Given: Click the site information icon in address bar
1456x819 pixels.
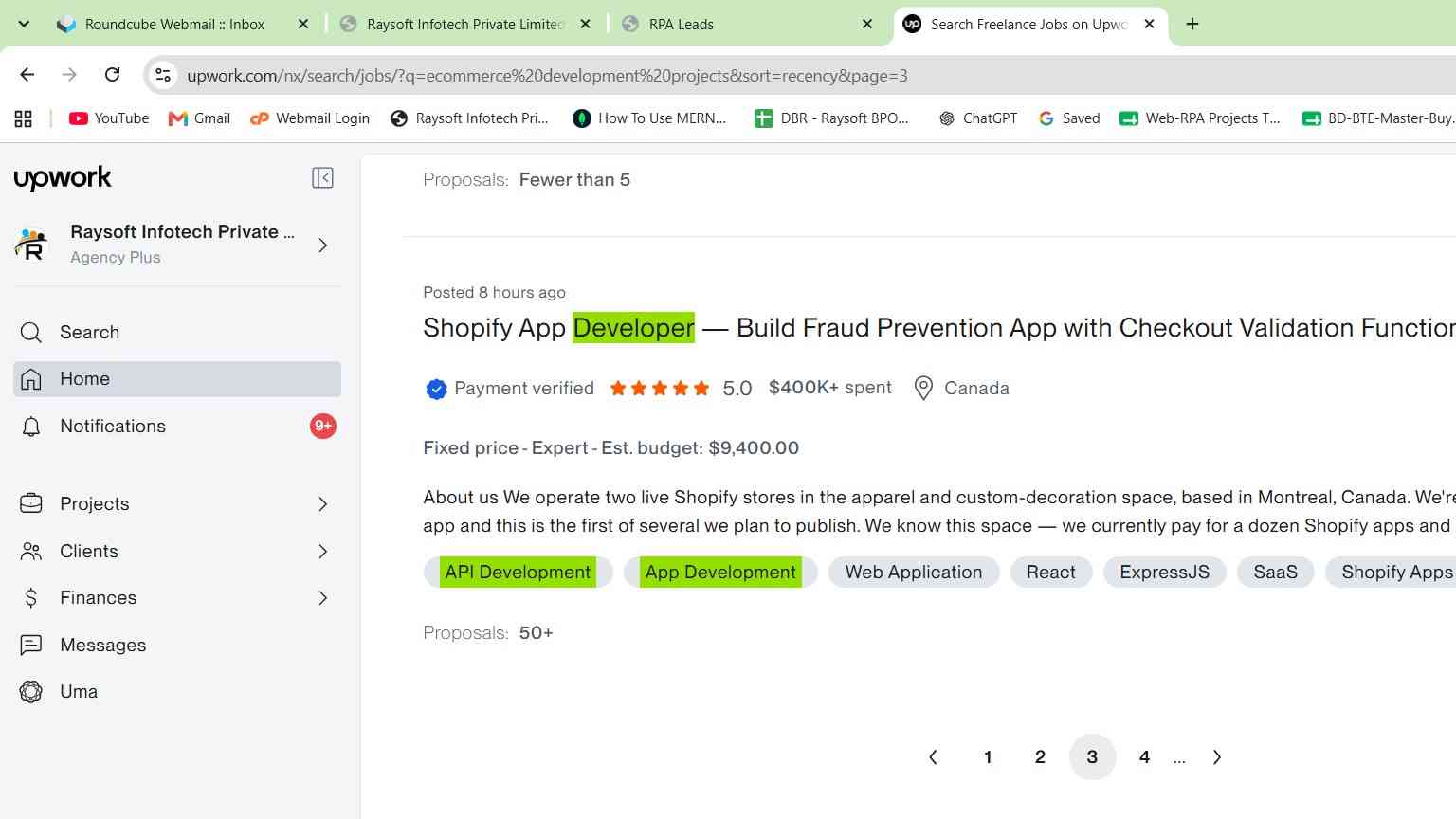Looking at the screenshot, I should (x=163, y=75).
